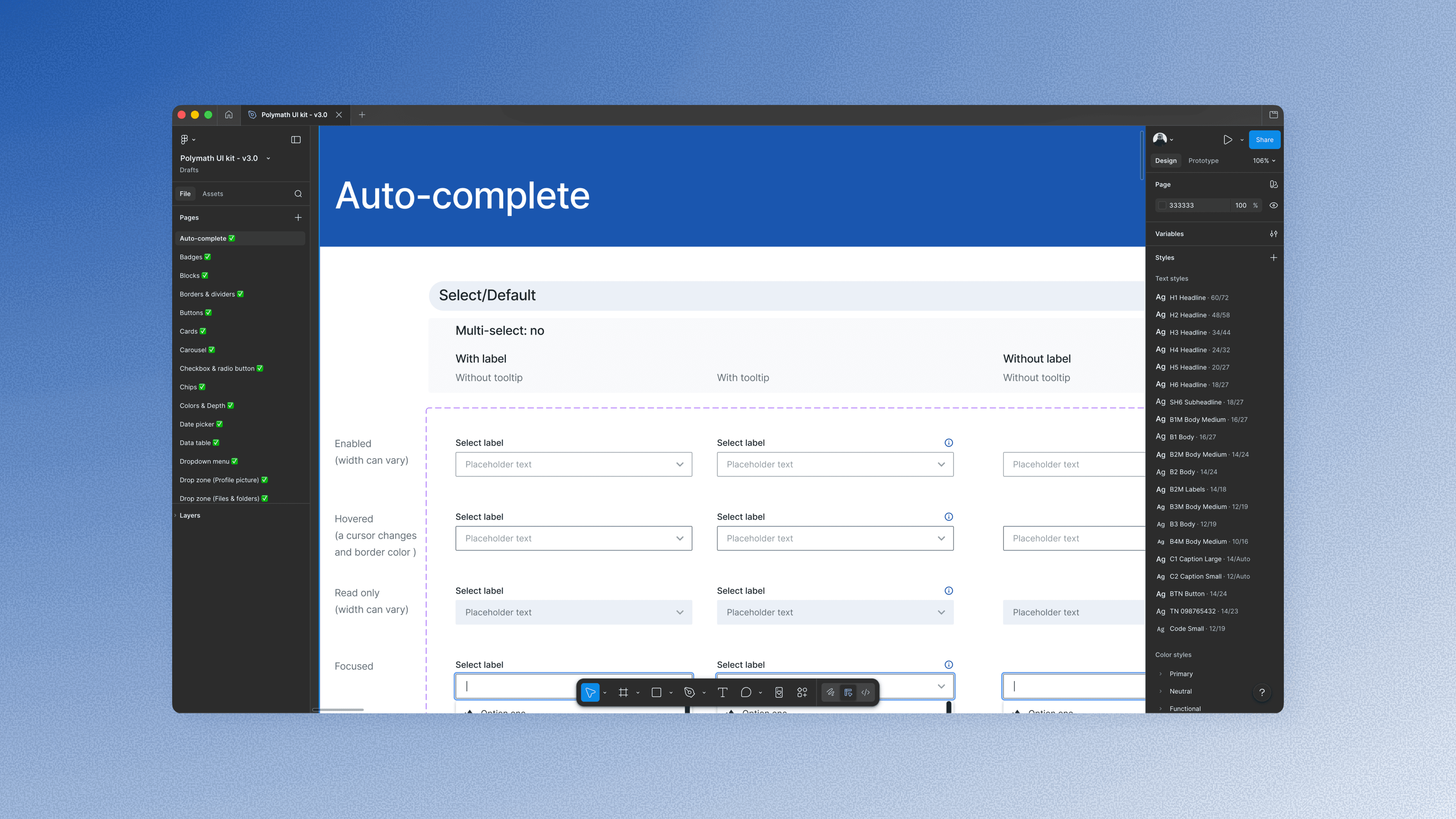The width and height of the screenshot is (1456, 819).
Task: Switch to Dev Mode code icon
Action: coord(865,692)
